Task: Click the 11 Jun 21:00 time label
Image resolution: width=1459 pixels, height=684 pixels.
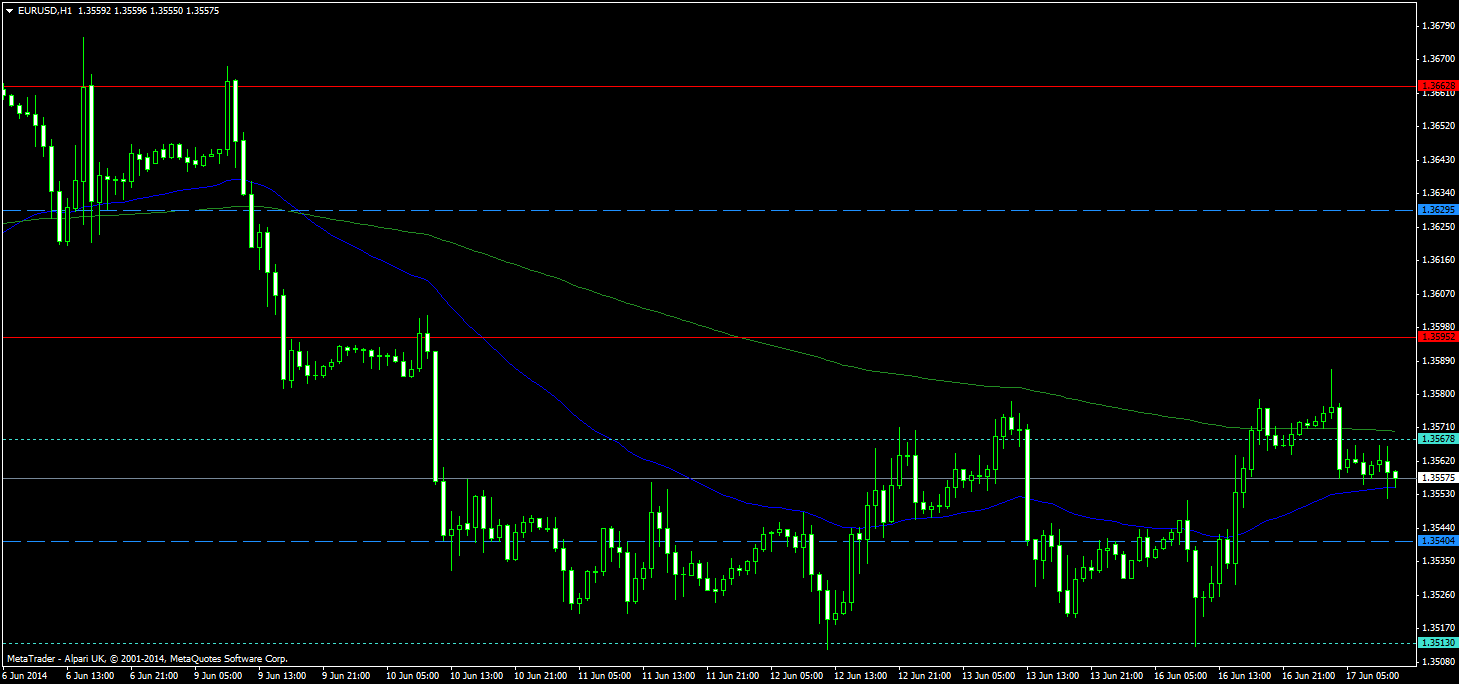Action: click(732, 675)
